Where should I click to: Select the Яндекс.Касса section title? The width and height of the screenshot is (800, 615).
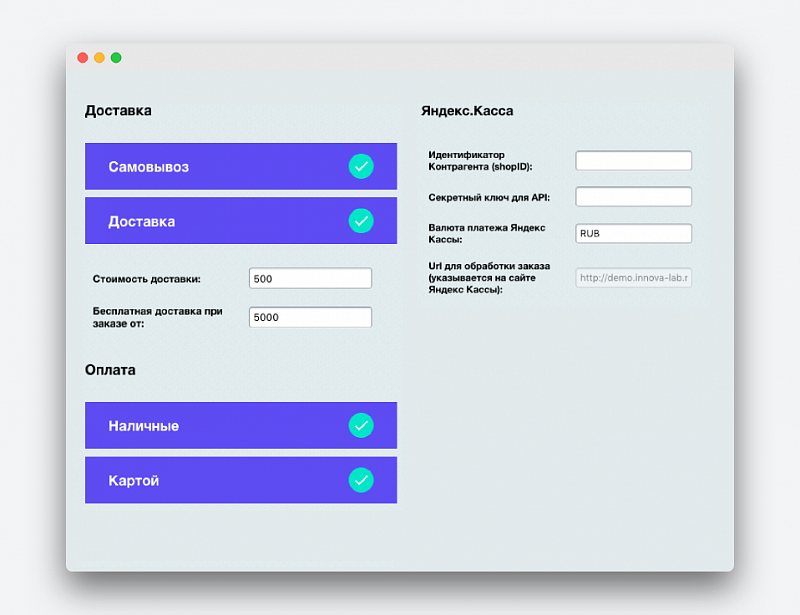tap(468, 111)
